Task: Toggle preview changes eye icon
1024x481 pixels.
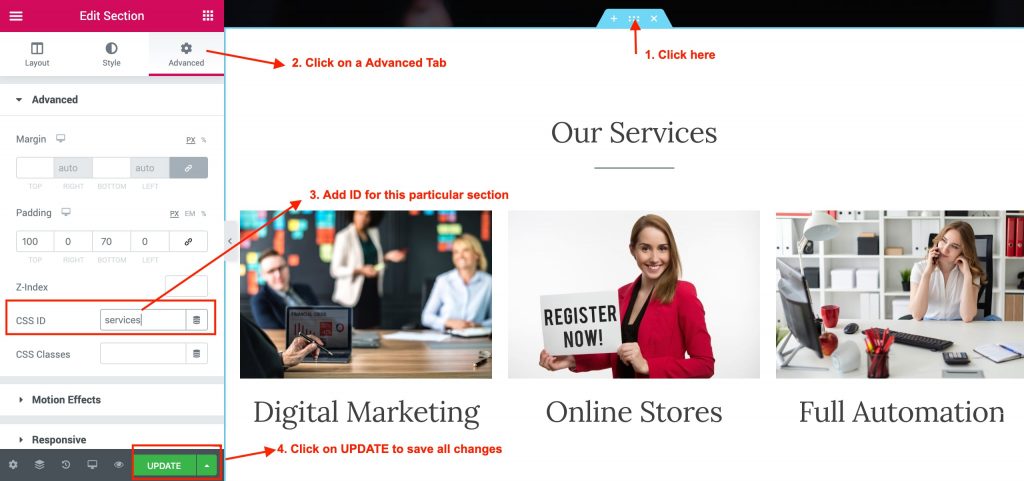Action: click(x=119, y=465)
